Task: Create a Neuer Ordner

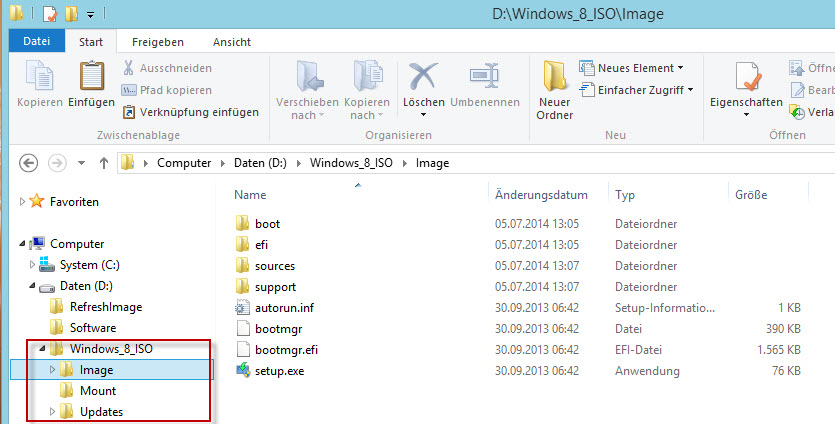Action: [554, 91]
